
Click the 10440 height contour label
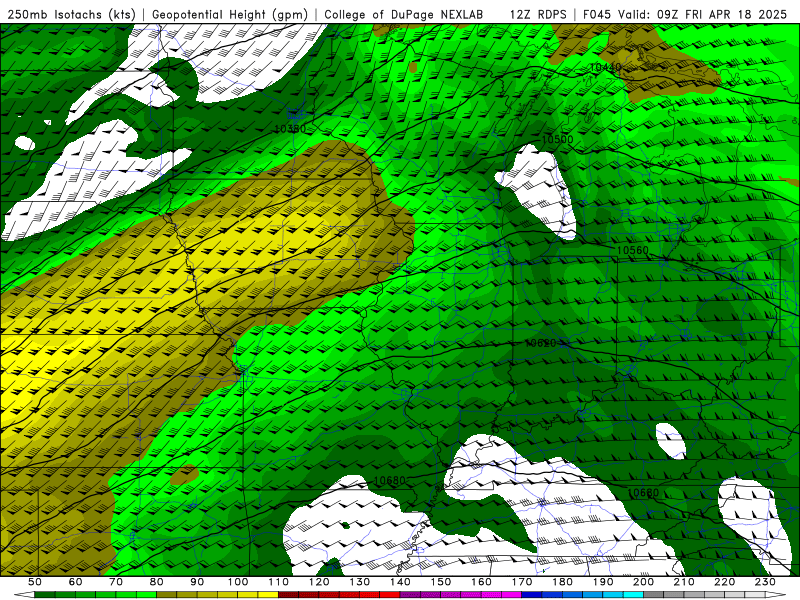tap(606, 67)
